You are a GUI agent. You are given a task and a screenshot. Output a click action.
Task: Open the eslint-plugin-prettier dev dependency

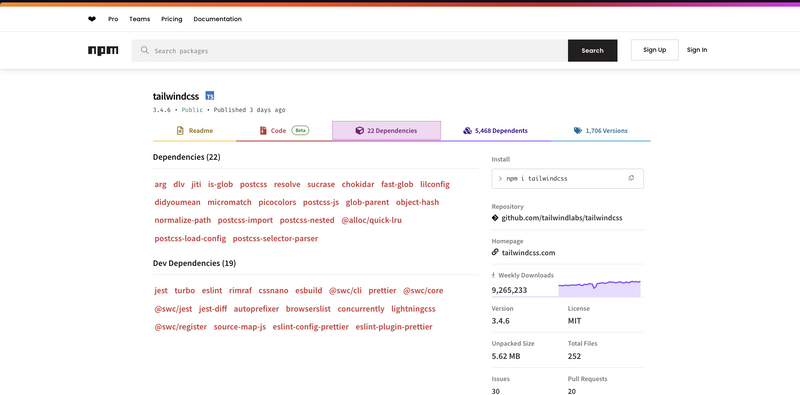tap(394, 327)
